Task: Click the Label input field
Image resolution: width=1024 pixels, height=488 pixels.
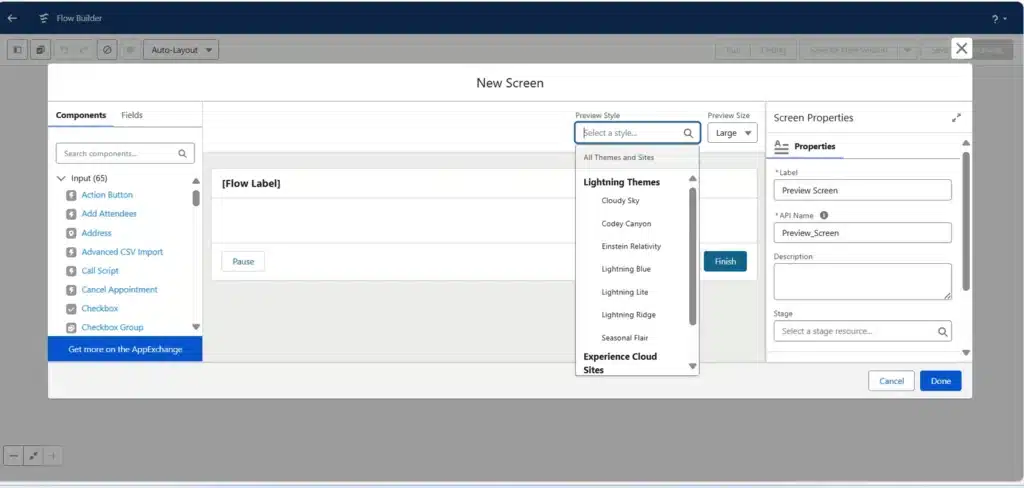Action: click(x=862, y=190)
